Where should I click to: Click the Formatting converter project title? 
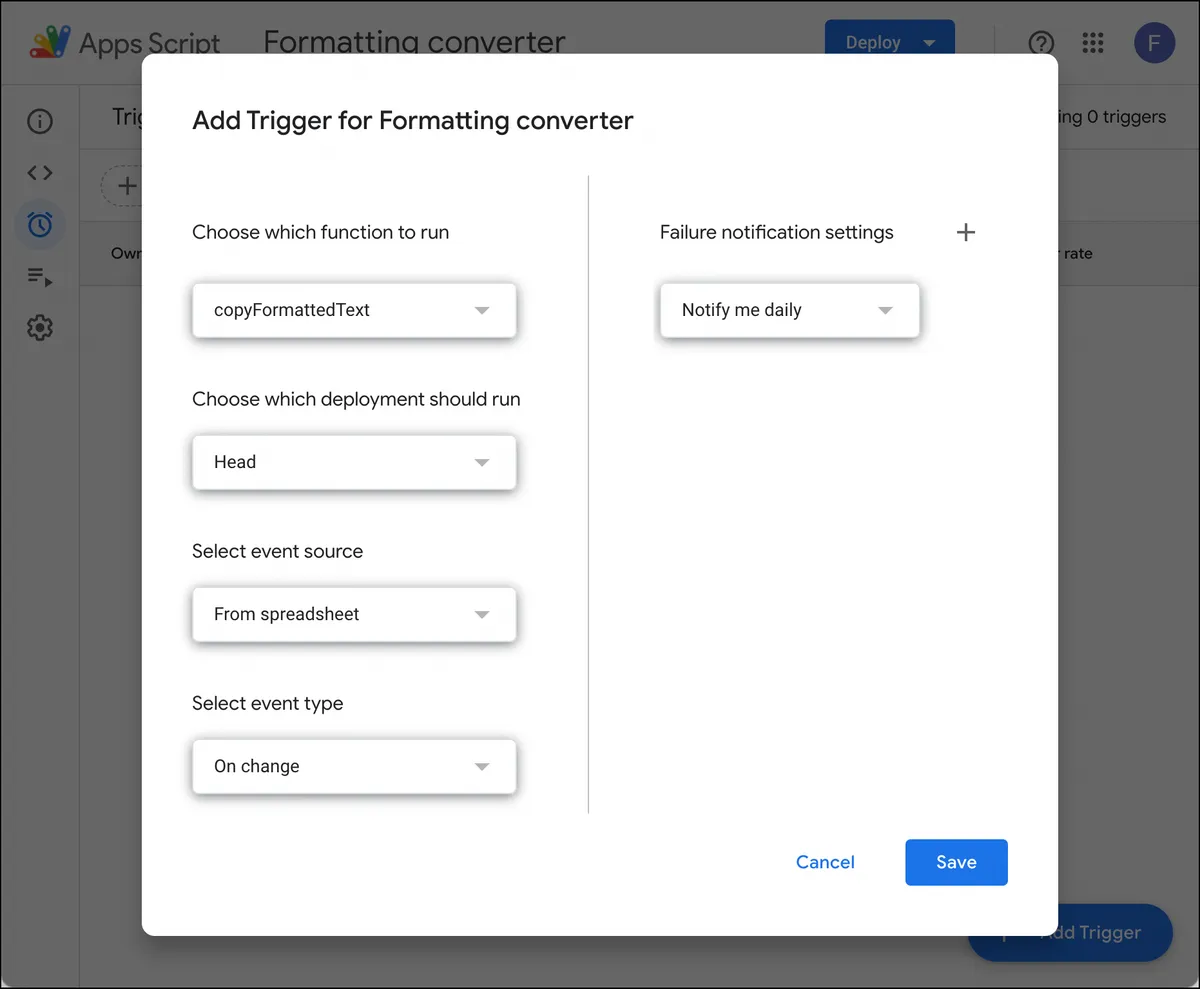414,42
